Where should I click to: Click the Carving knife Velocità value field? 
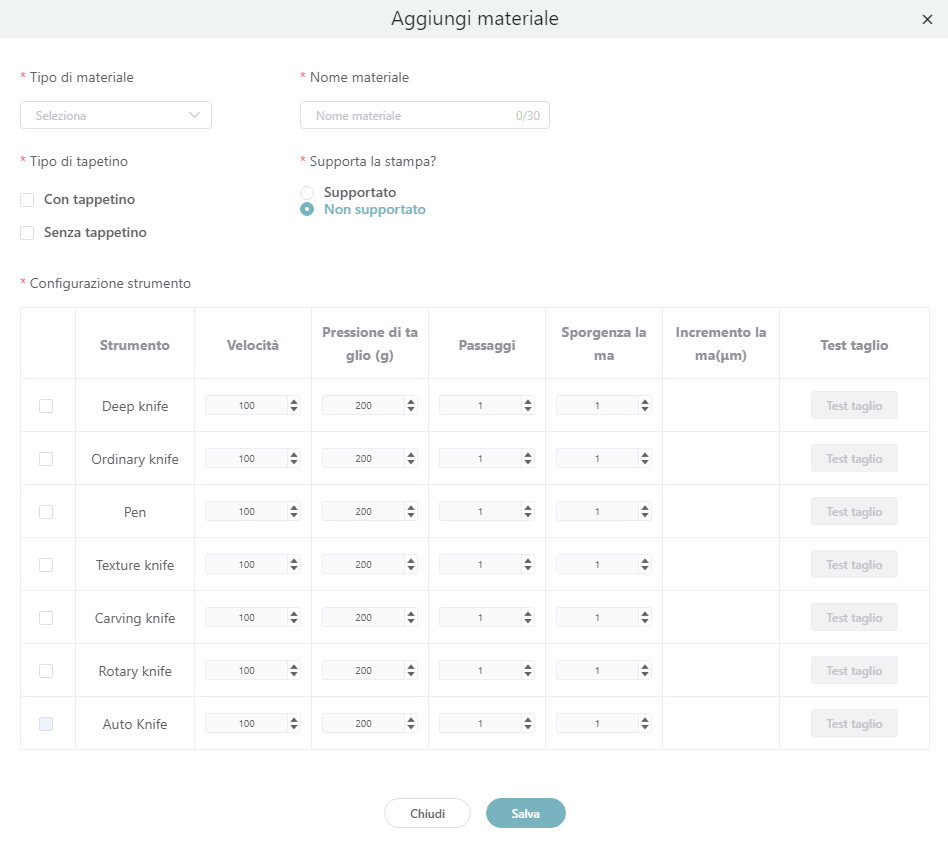[x=246, y=618]
